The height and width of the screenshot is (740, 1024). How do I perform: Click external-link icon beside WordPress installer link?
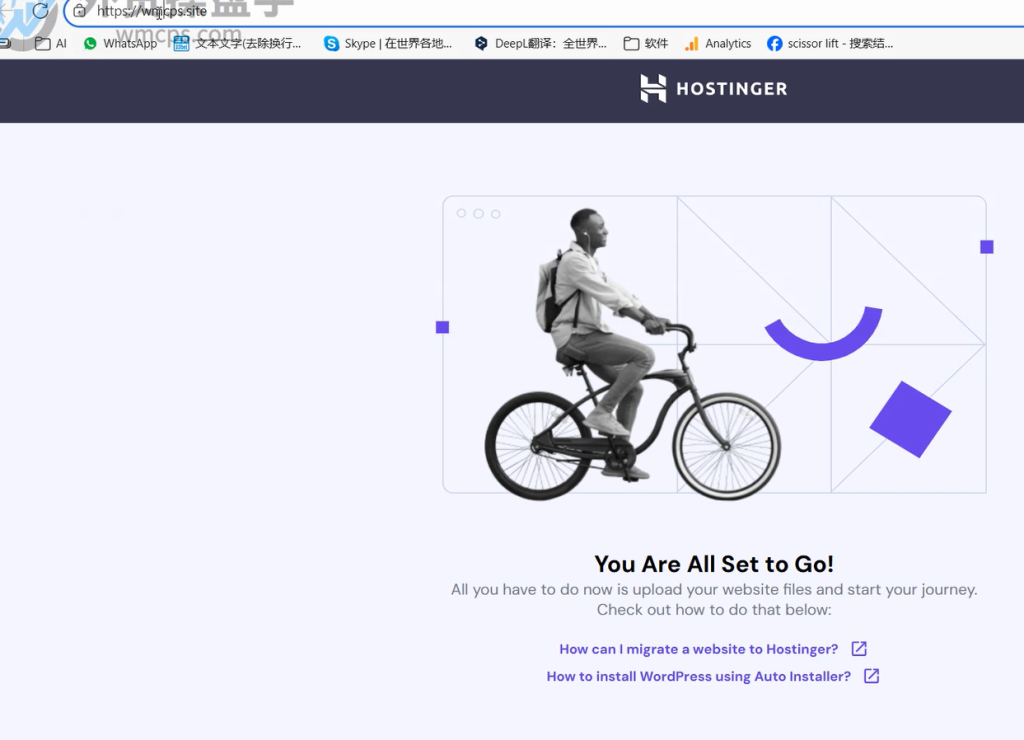click(871, 676)
